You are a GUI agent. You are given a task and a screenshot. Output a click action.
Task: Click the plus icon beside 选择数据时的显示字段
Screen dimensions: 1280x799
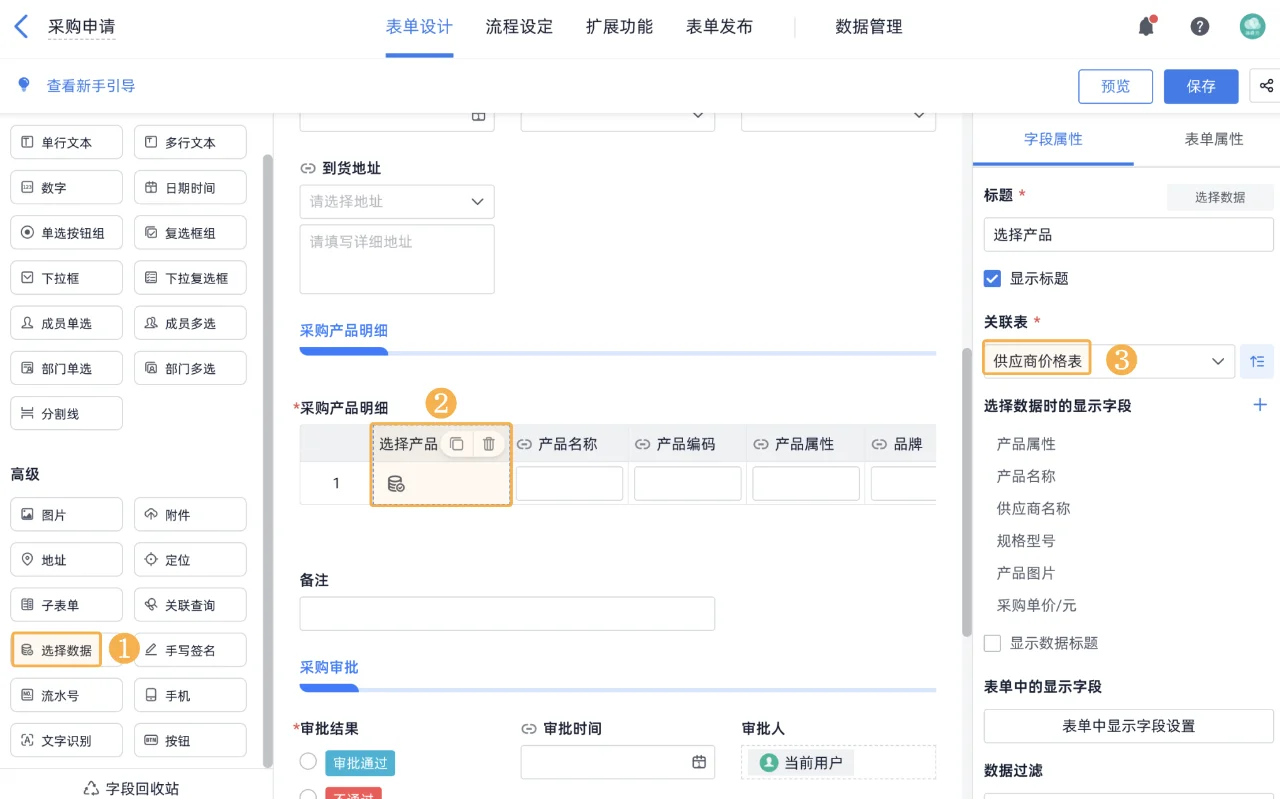point(1260,405)
